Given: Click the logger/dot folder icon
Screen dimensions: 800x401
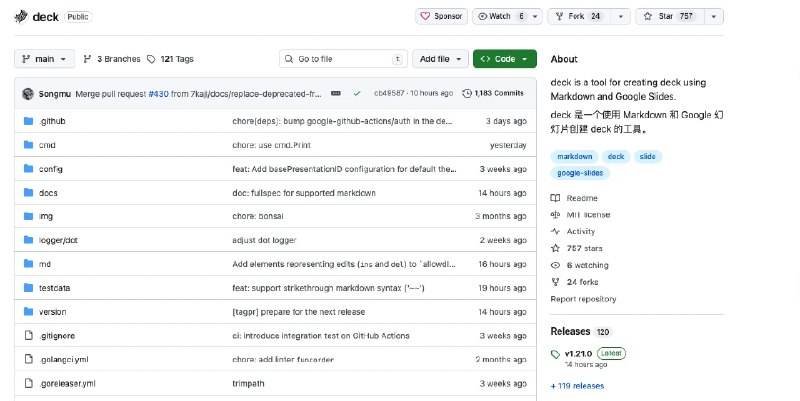Looking at the screenshot, I should coord(29,240).
